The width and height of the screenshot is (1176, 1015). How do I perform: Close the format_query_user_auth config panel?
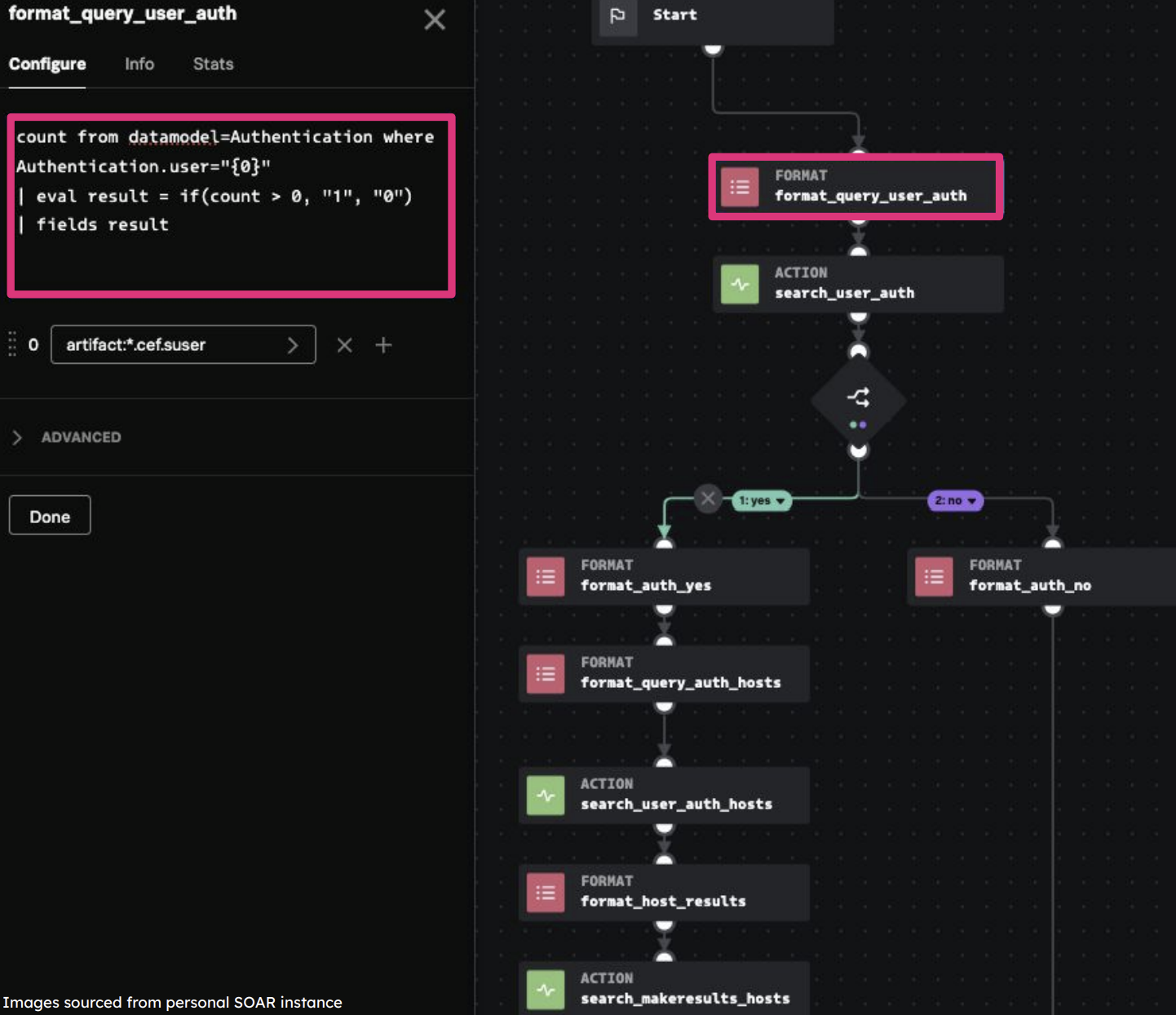[x=435, y=20]
